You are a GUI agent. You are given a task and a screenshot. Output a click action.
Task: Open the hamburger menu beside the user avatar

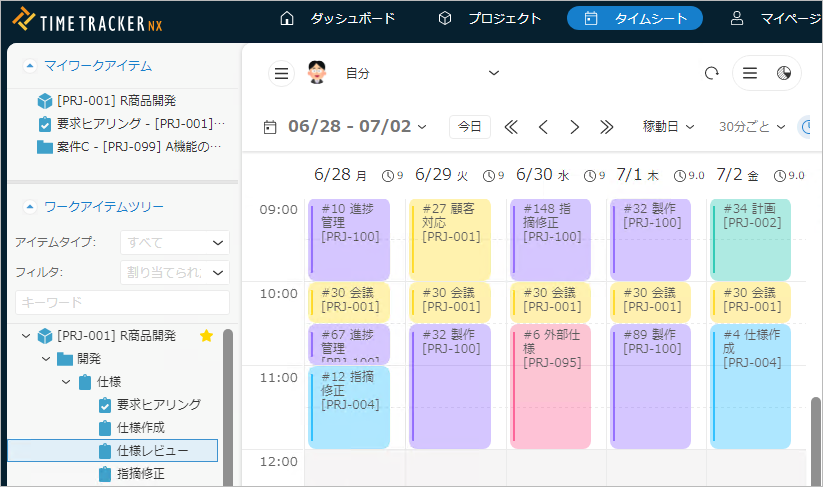point(282,73)
